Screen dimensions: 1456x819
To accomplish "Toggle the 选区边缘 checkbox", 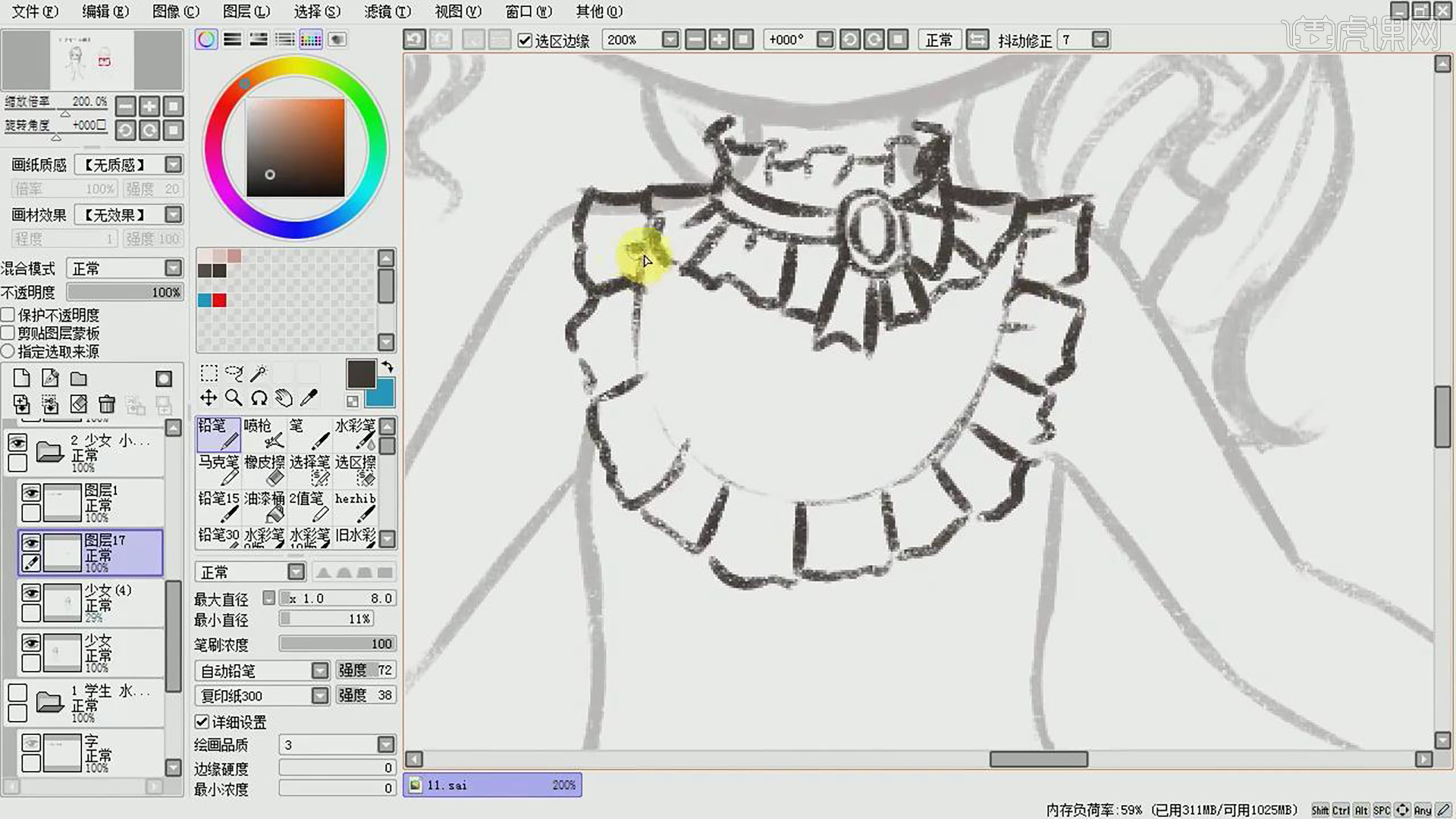I will [x=525, y=40].
